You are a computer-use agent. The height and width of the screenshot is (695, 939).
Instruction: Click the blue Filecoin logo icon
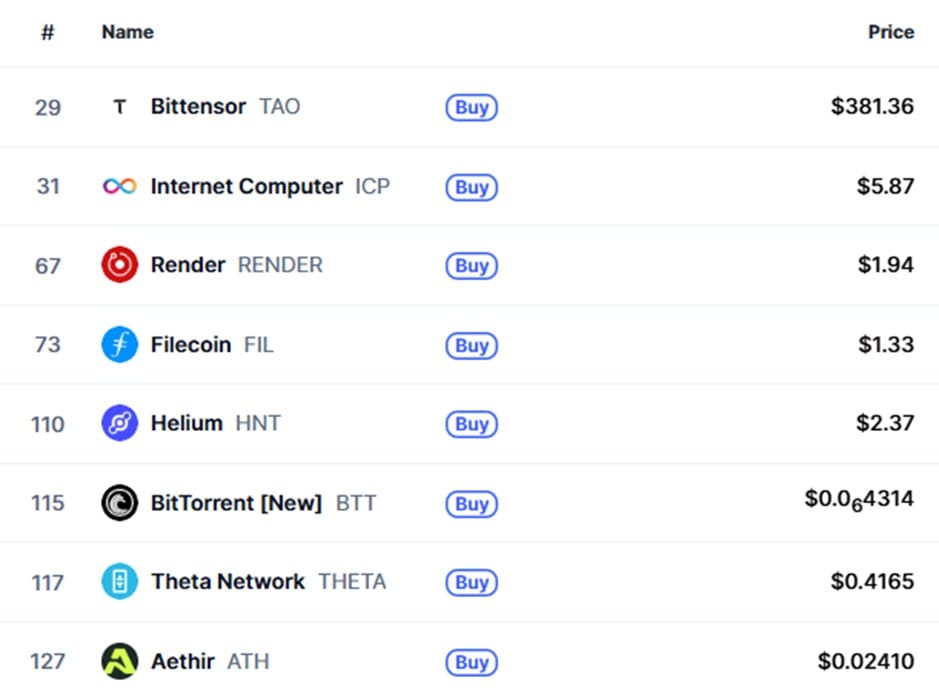pos(120,345)
